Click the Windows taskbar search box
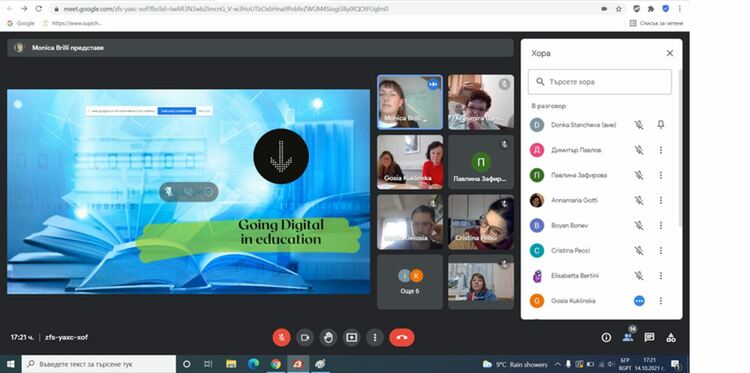 tap(99, 364)
